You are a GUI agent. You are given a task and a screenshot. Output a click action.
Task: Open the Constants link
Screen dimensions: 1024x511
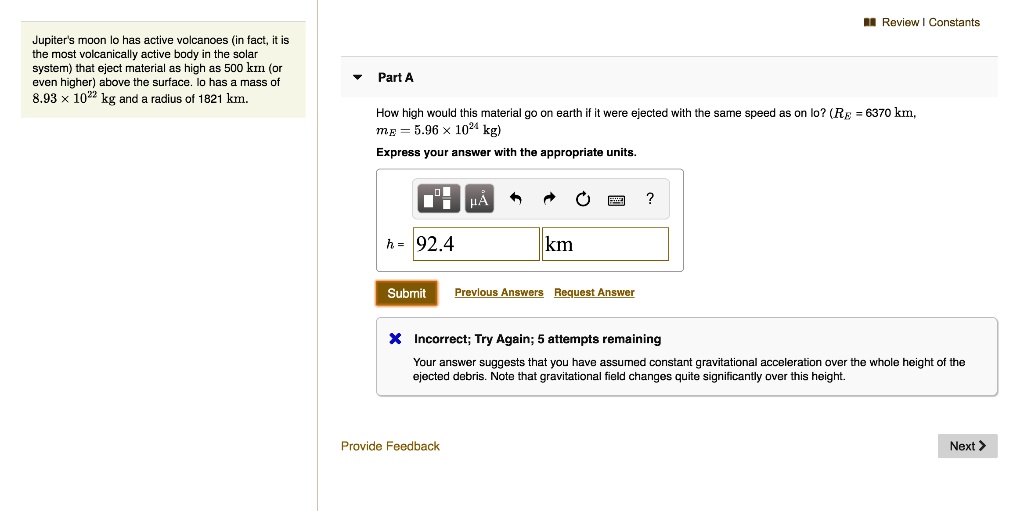click(x=954, y=22)
